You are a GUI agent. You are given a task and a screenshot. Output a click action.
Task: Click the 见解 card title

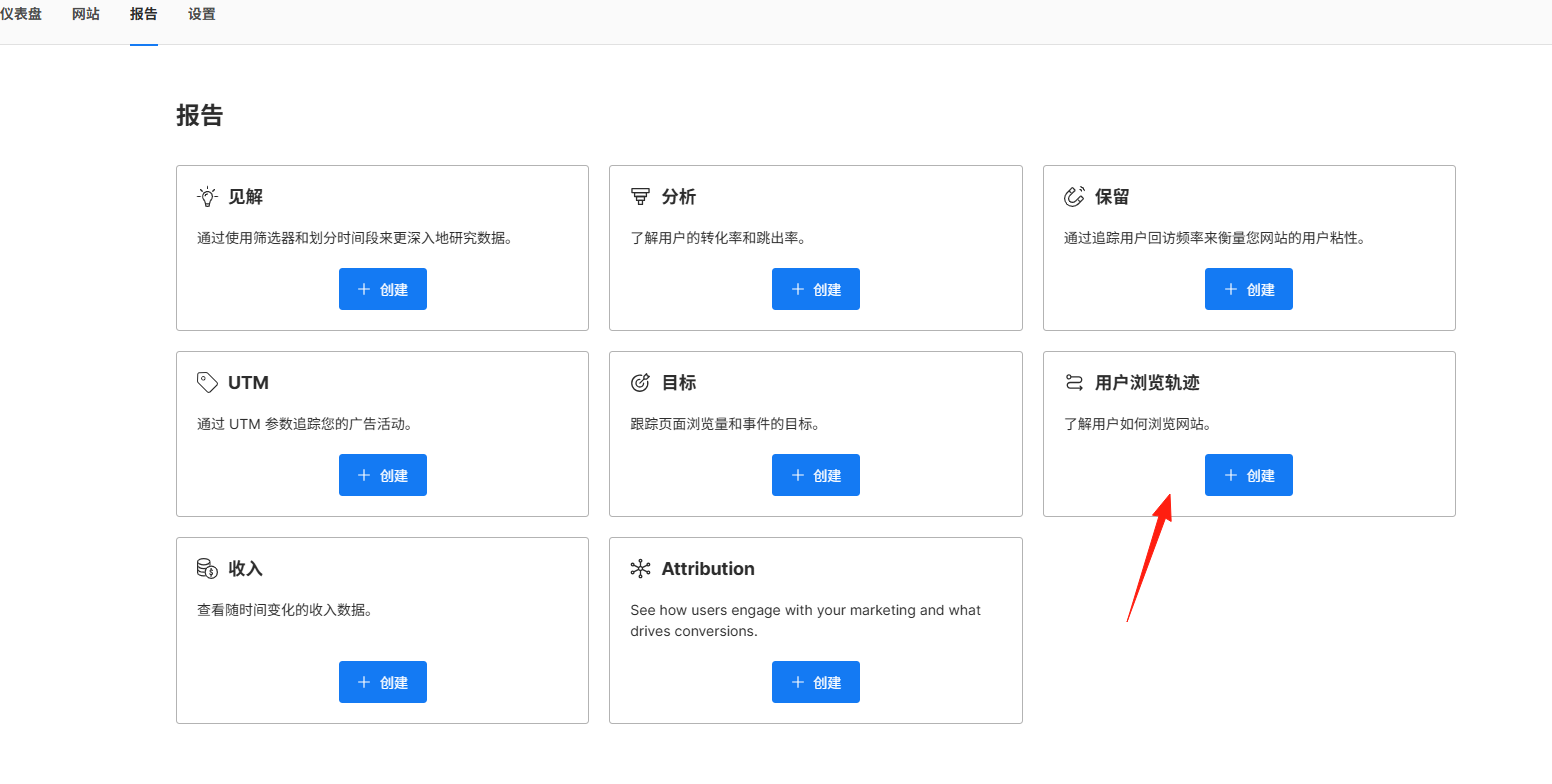246,197
